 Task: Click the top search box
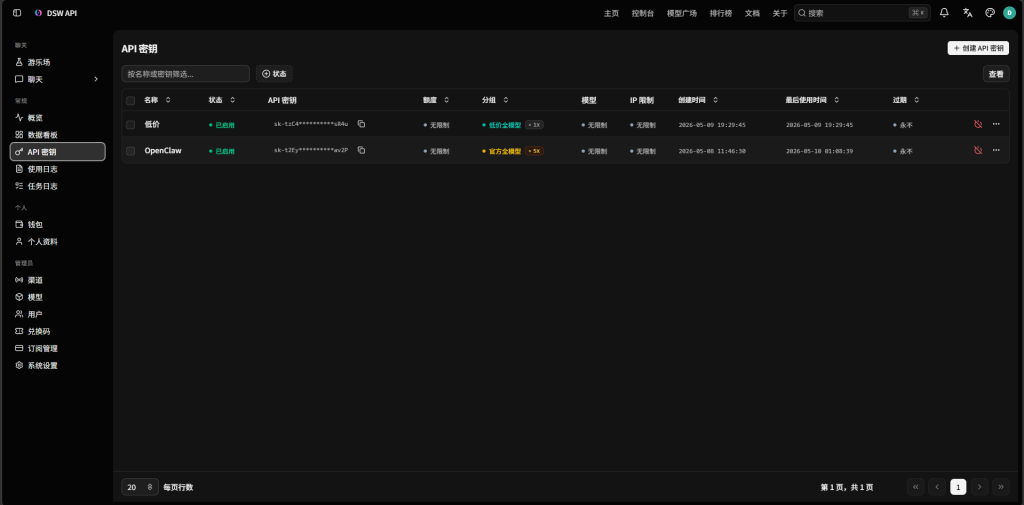862,12
